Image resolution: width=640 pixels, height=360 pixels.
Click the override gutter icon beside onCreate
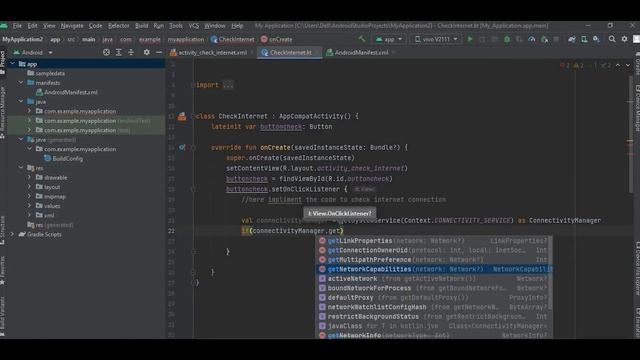[182, 147]
